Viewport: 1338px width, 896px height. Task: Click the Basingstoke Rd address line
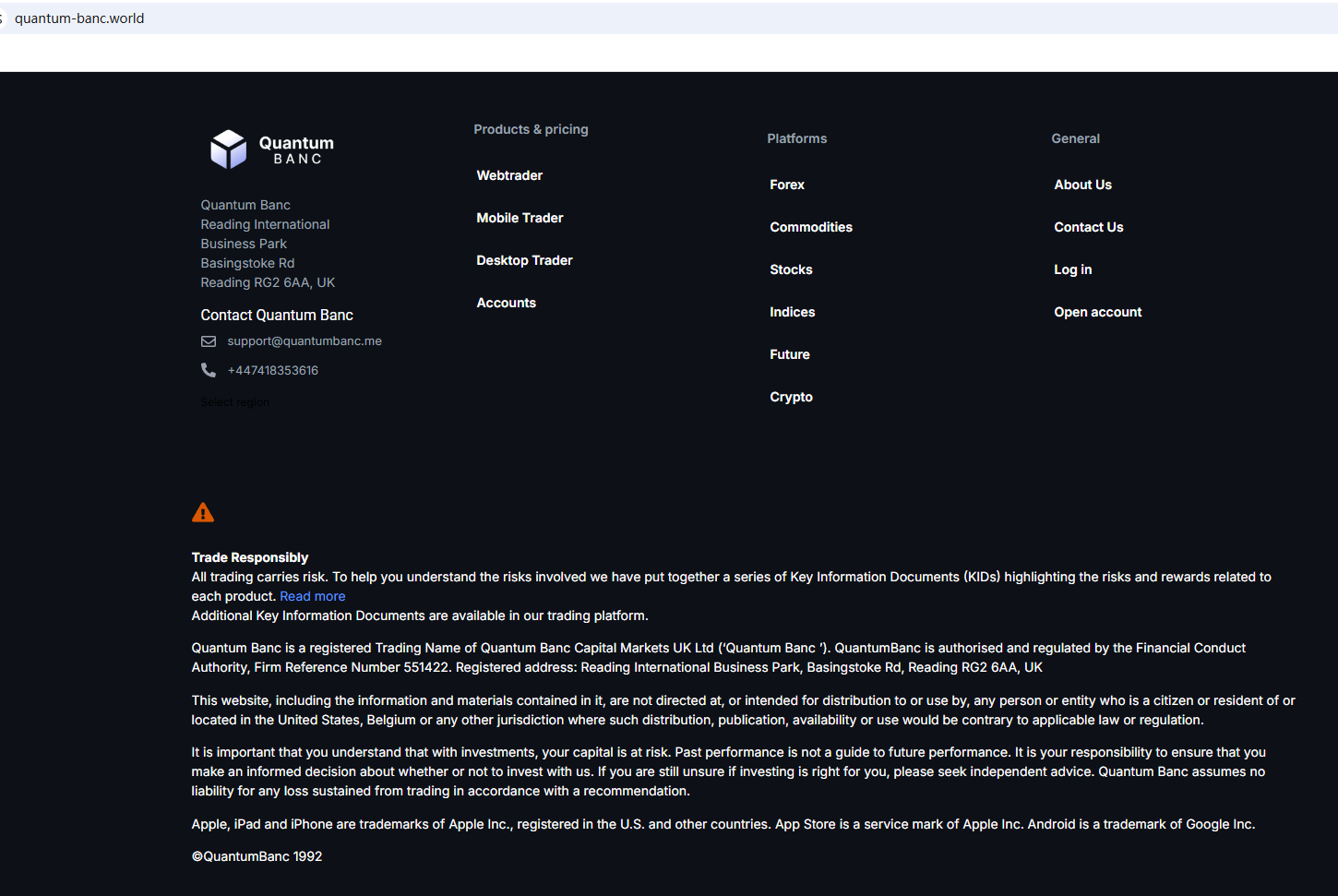(247, 263)
